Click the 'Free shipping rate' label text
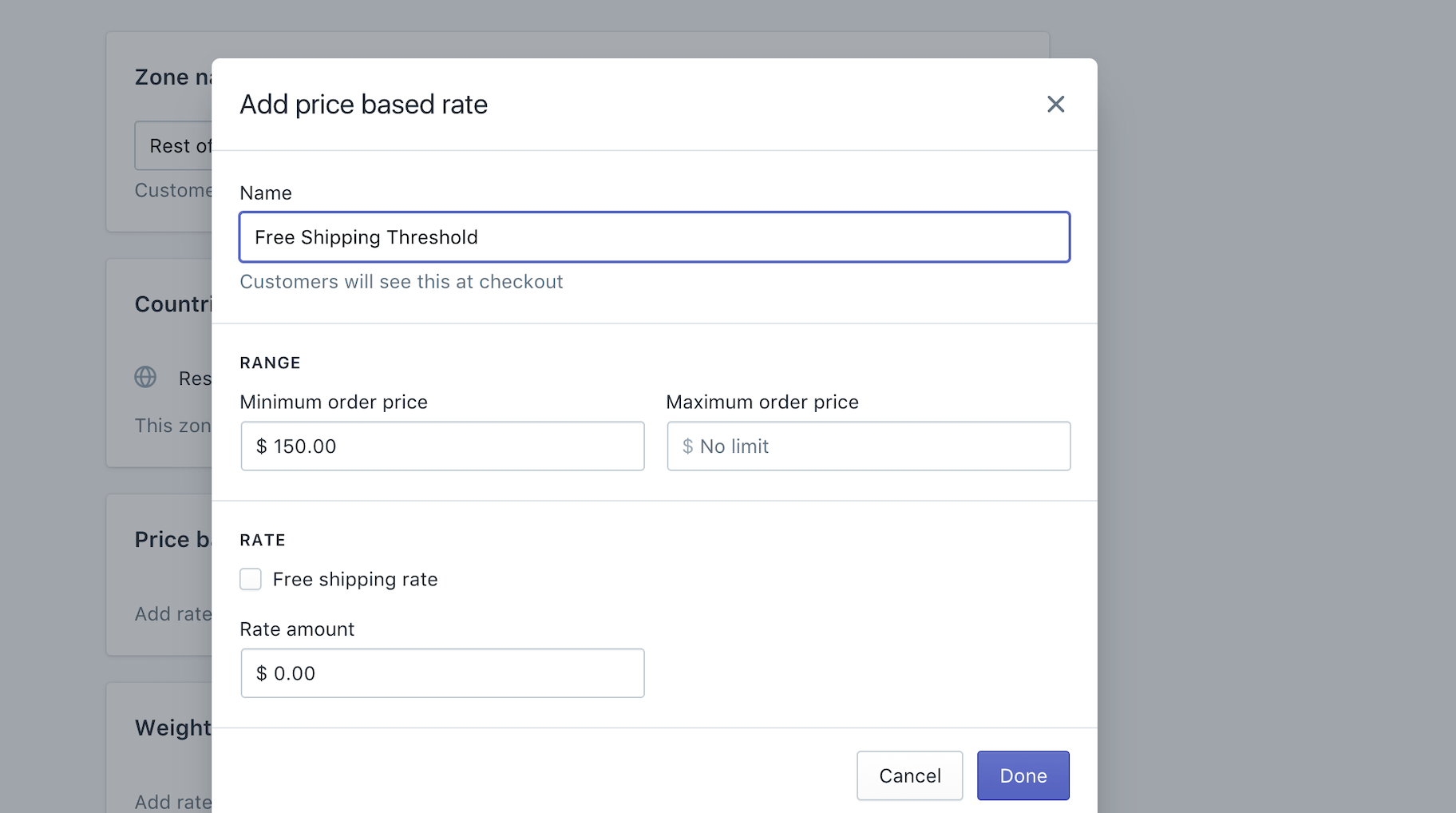 (x=354, y=579)
